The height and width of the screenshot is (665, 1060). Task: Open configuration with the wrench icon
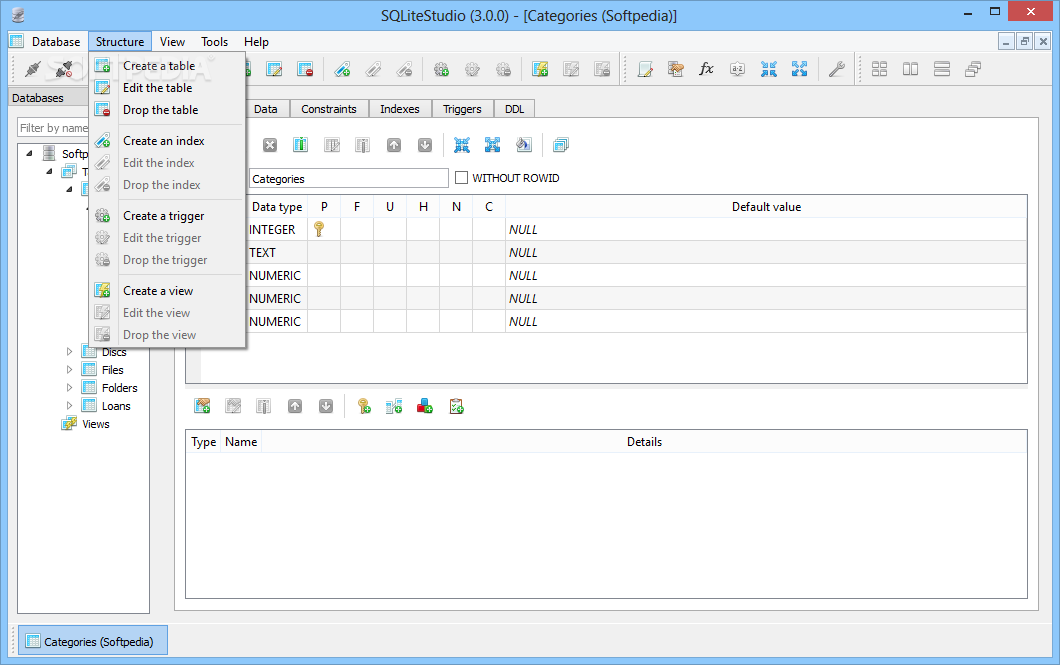837,69
